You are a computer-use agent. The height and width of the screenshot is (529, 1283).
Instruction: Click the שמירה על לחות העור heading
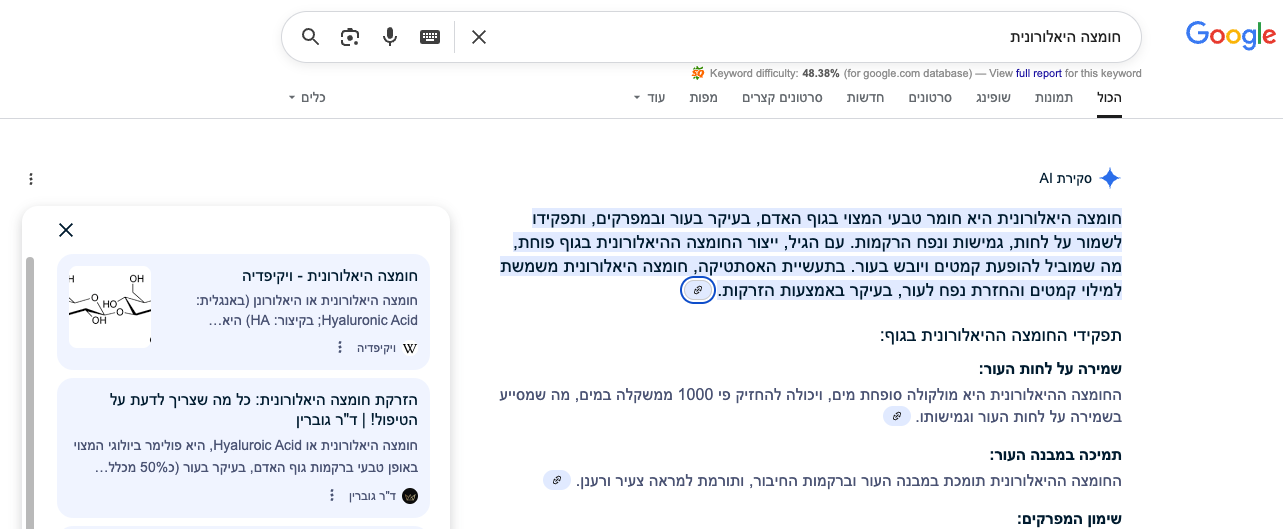[1050, 369]
